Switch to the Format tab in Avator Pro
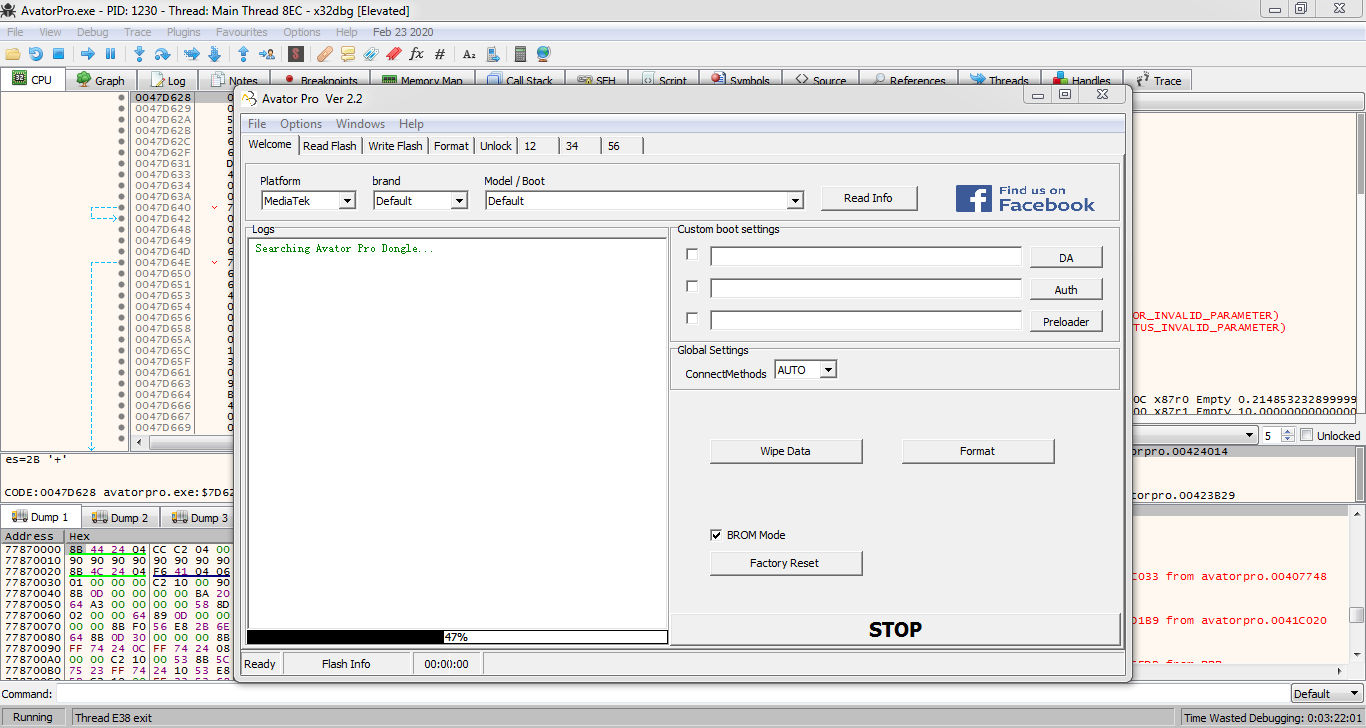This screenshot has height=728, width=1366. point(451,145)
